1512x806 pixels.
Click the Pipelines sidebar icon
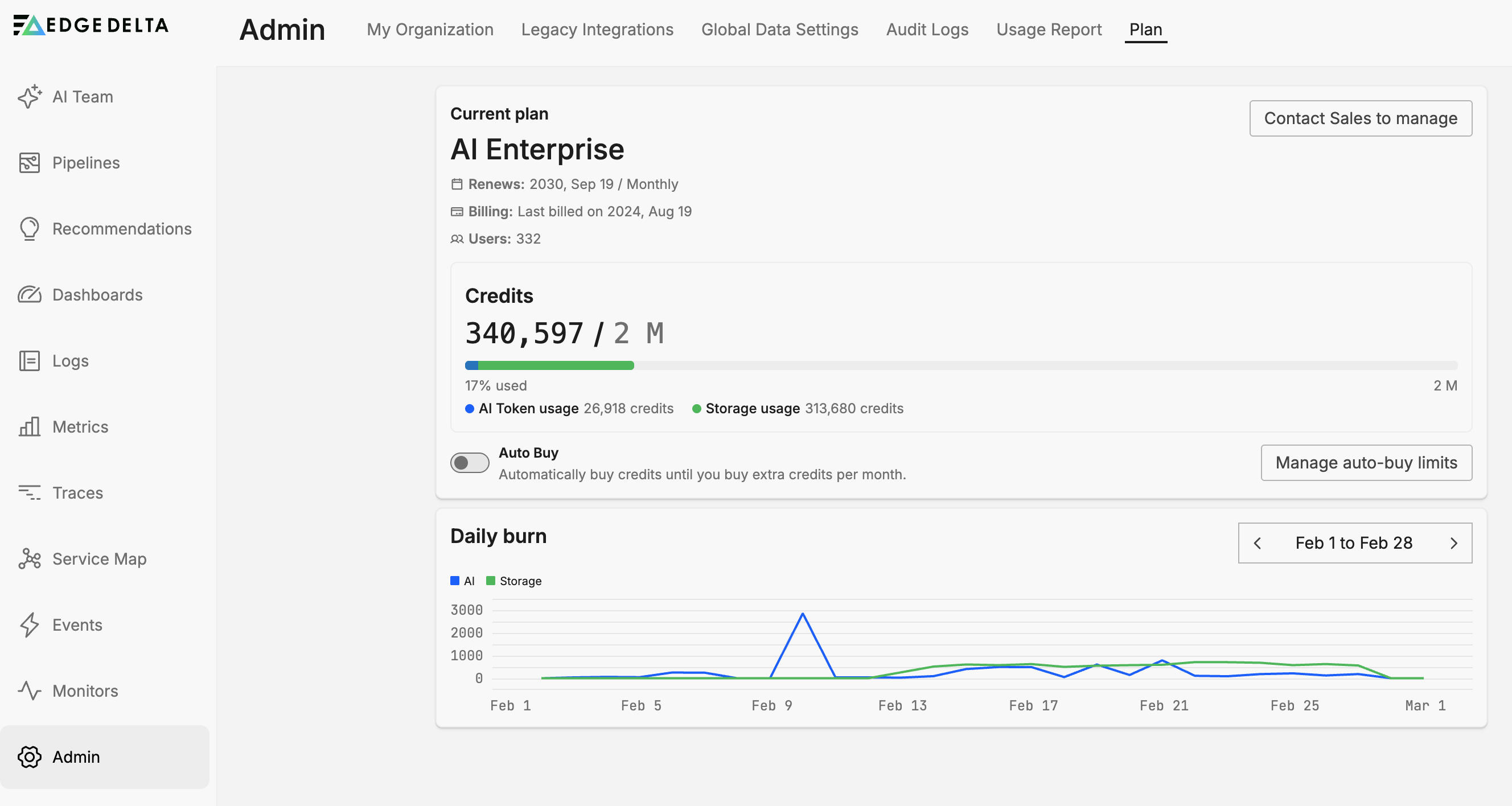[30, 163]
